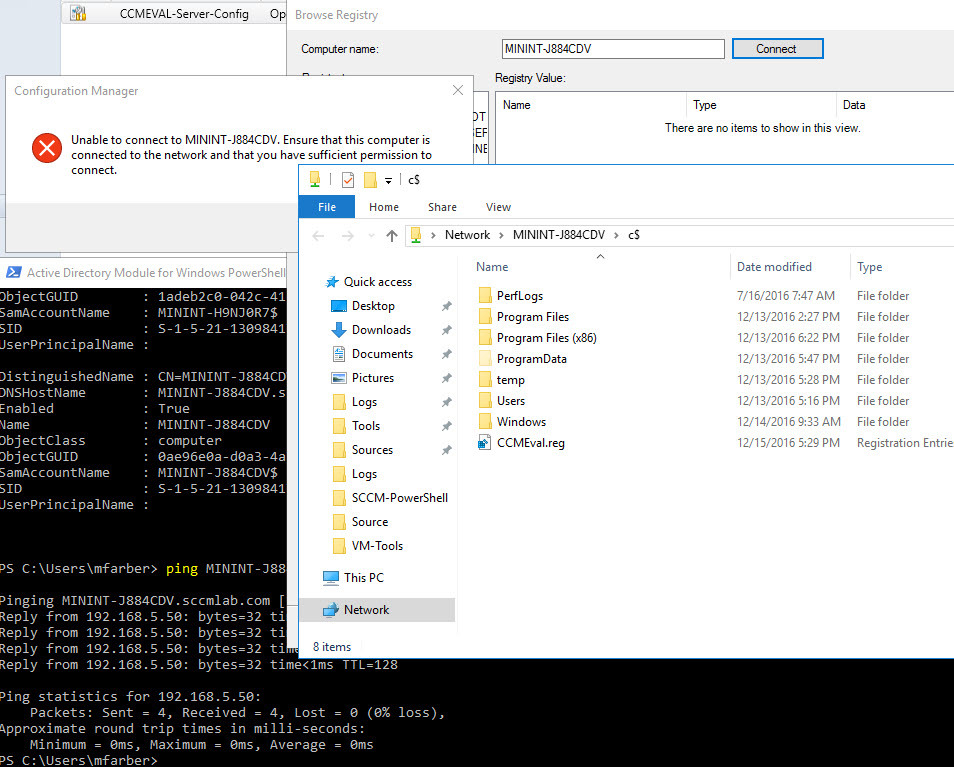The image size is (954, 767).
Task: Select the ProgramData folder icon
Action: click(485, 359)
